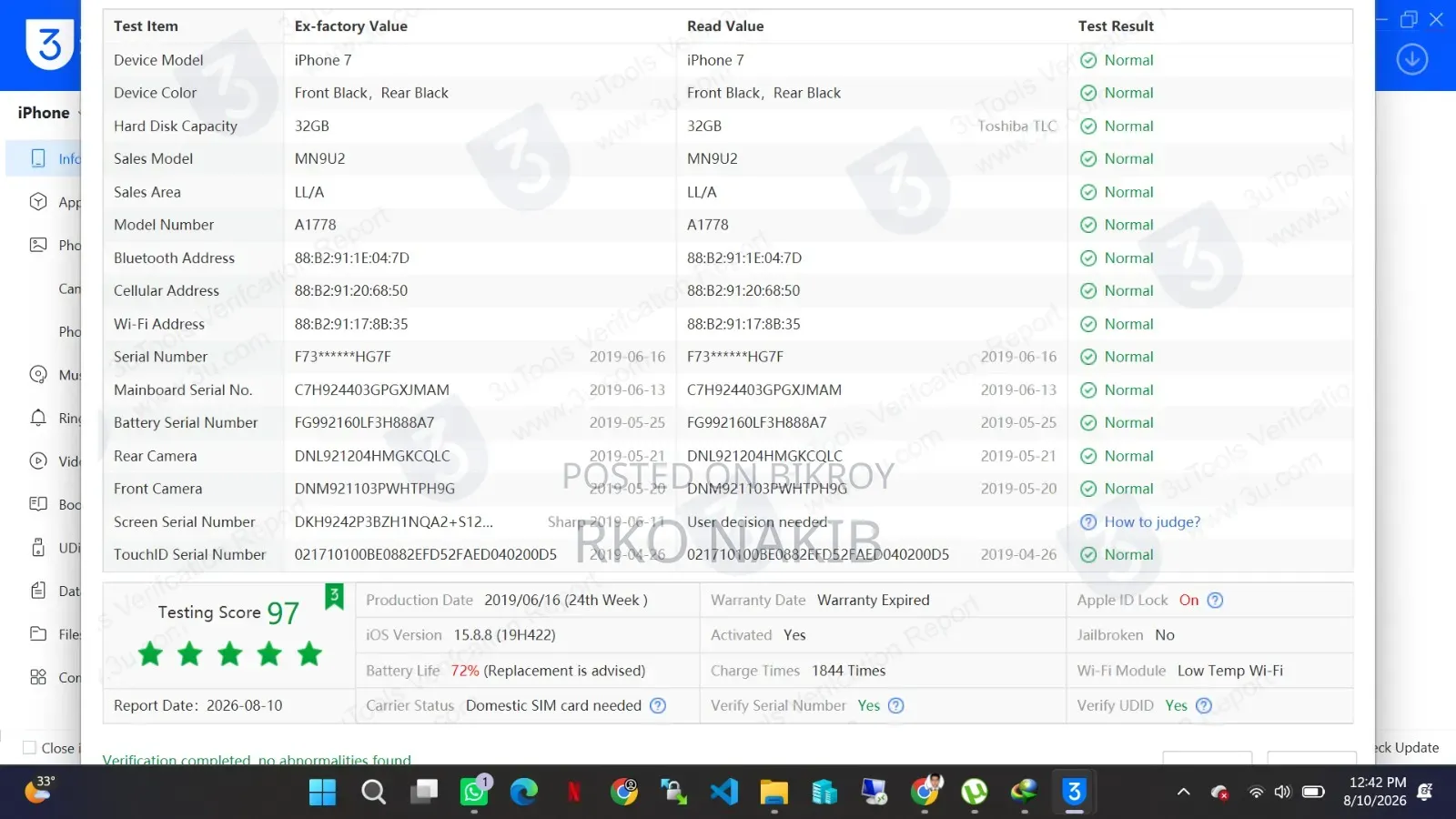Toggle the Close checkbox at bottom left
Screen dimensions: 1456x819
pyautogui.click(x=29, y=748)
